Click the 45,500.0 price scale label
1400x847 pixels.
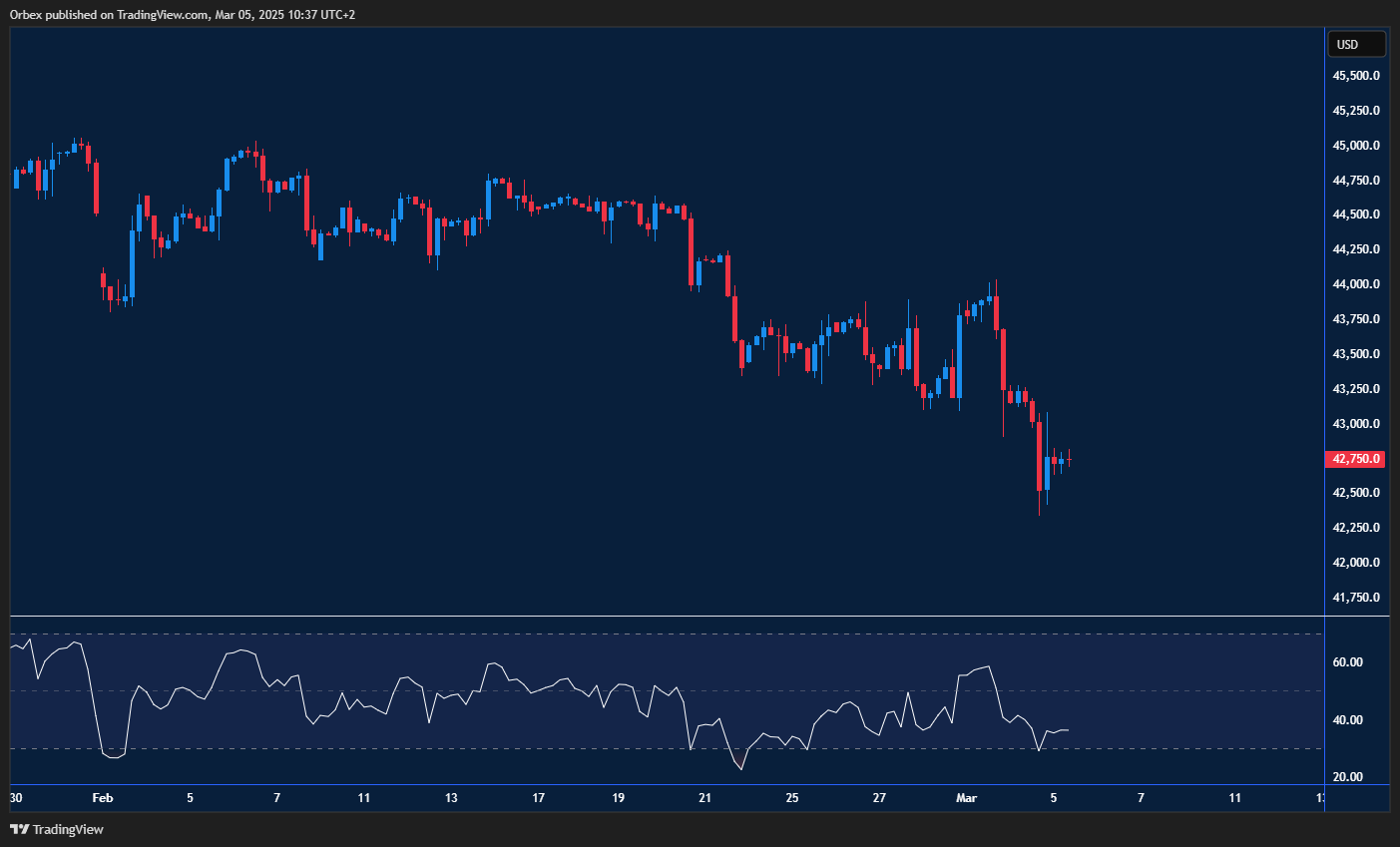click(x=1354, y=75)
